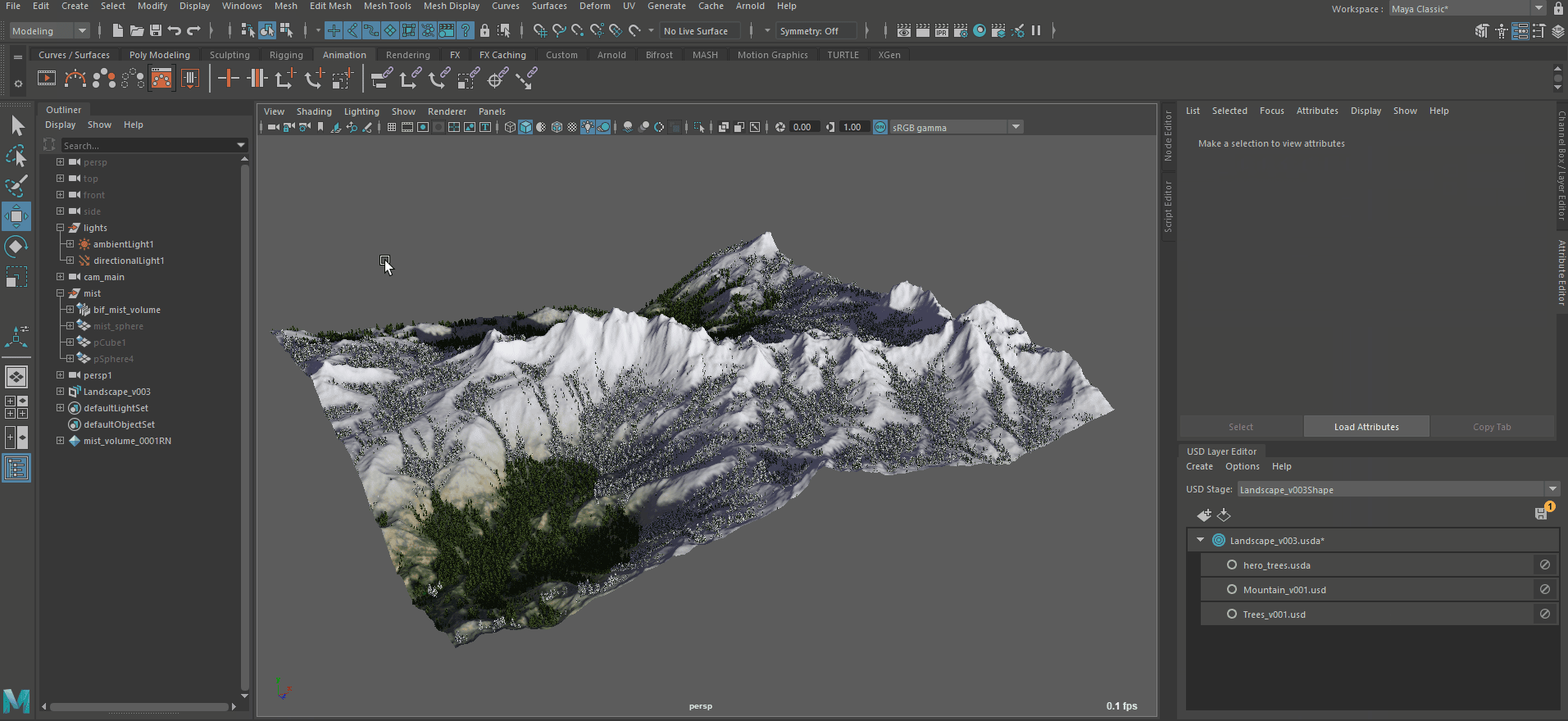Select the Rotate tool in the toolbox

pyautogui.click(x=16, y=247)
